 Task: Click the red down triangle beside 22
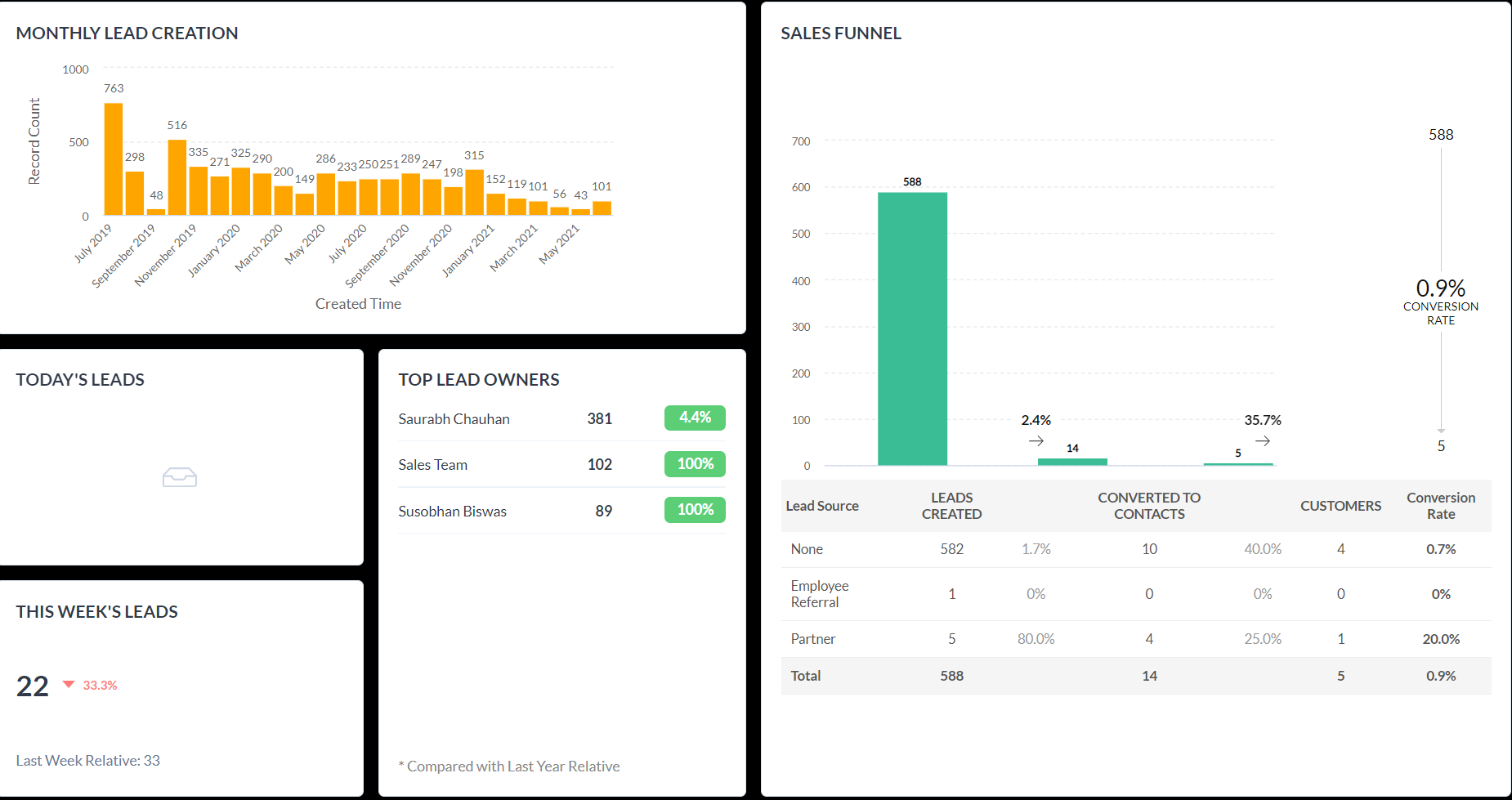point(69,685)
